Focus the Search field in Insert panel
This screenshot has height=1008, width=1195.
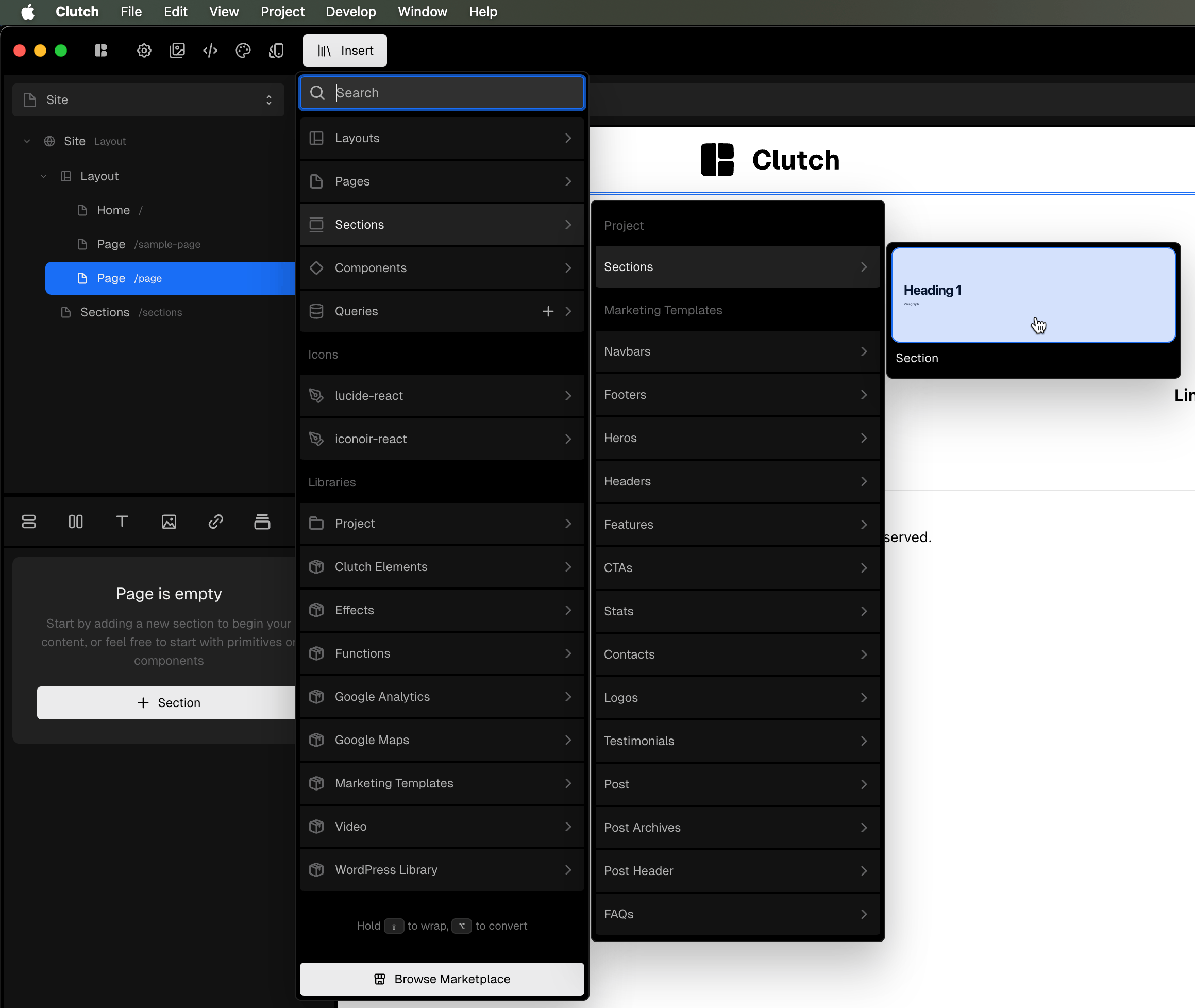coord(442,93)
